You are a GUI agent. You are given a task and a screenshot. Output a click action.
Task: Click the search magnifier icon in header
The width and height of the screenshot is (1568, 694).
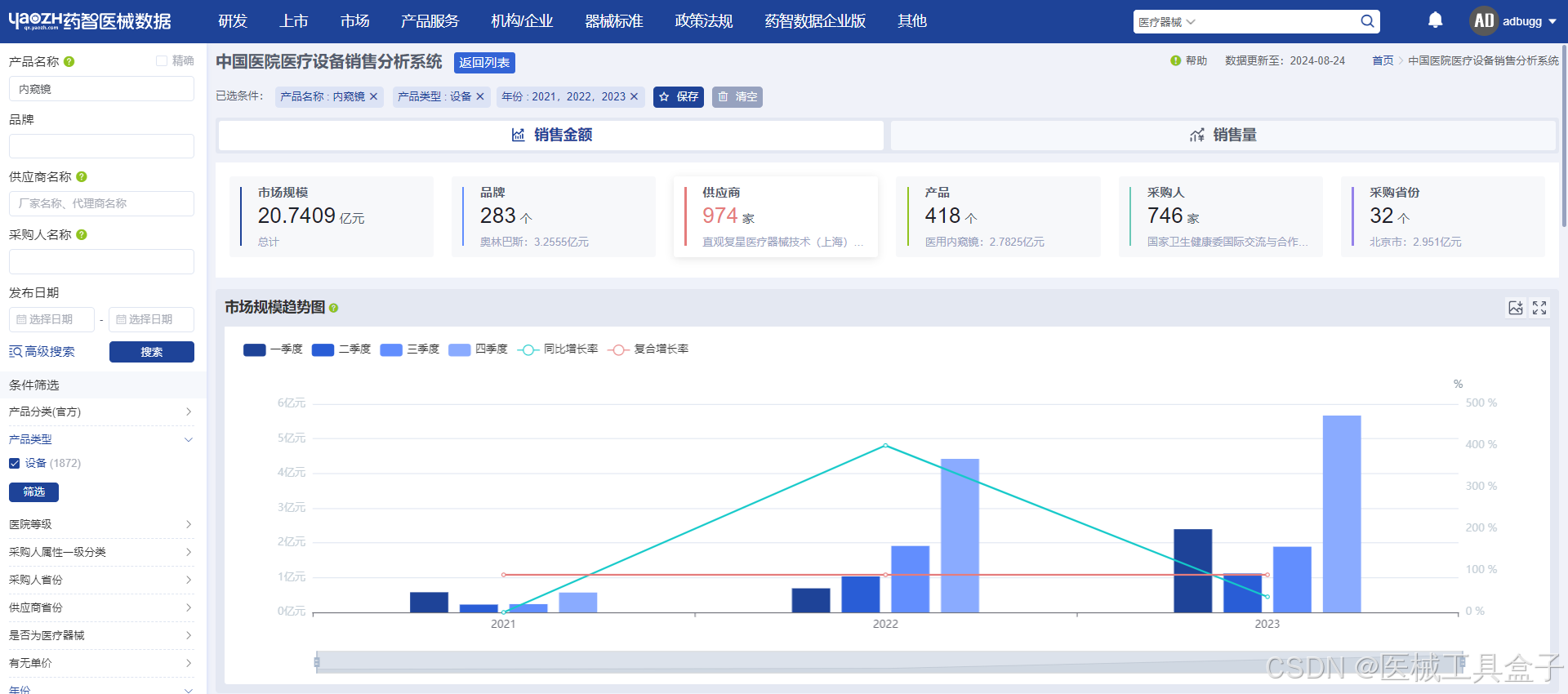click(x=1366, y=21)
